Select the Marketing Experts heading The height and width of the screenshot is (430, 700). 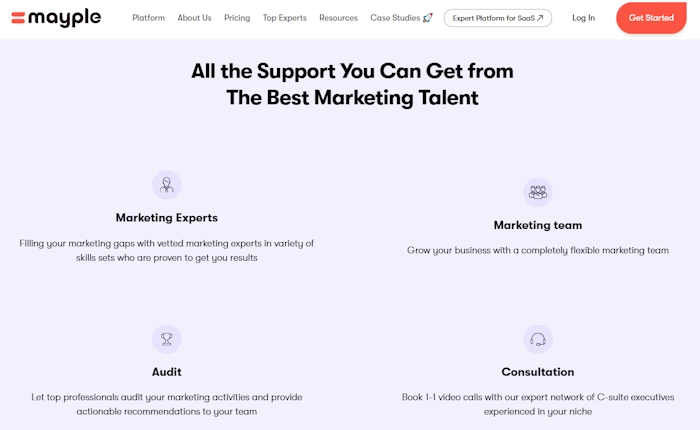point(167,217)
